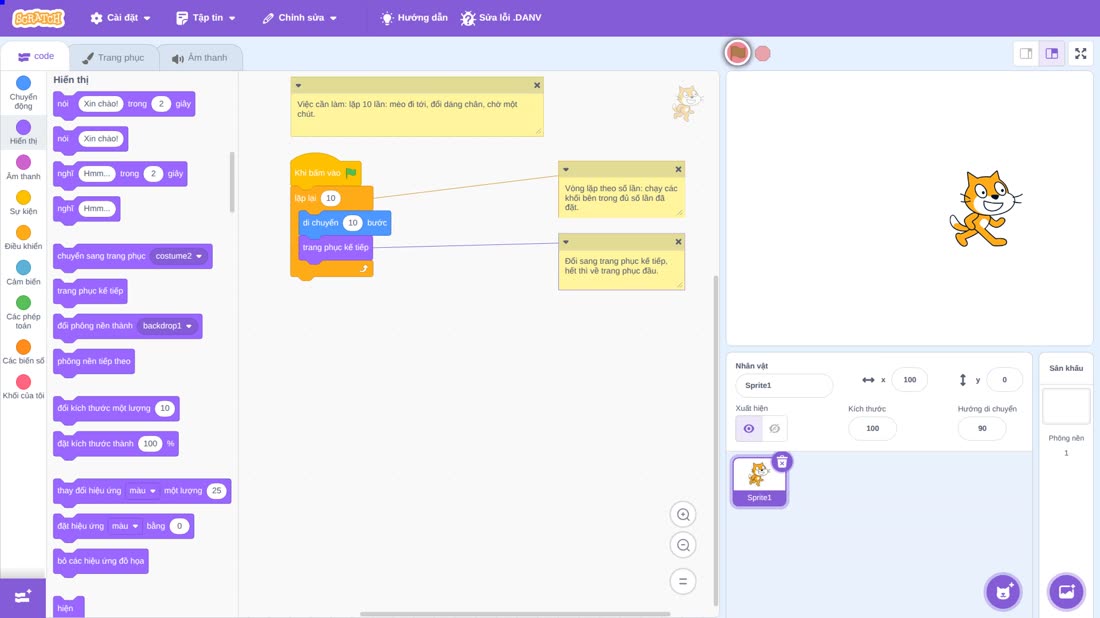
Task: Open Hướng dẫn tutorials
Action: click(414, 18)
